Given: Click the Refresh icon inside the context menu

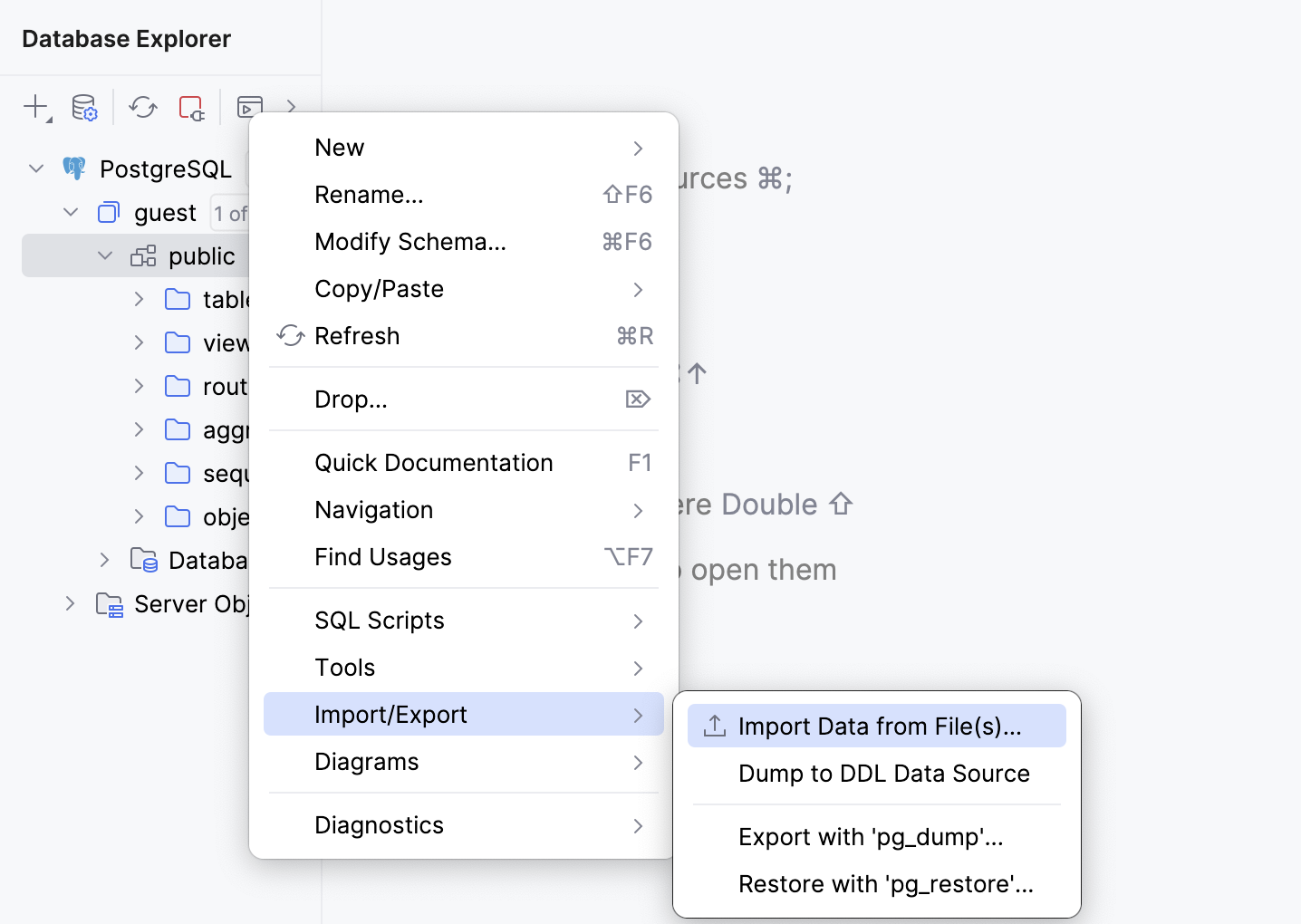Looking at the screenshot, I should coord(290,335).
